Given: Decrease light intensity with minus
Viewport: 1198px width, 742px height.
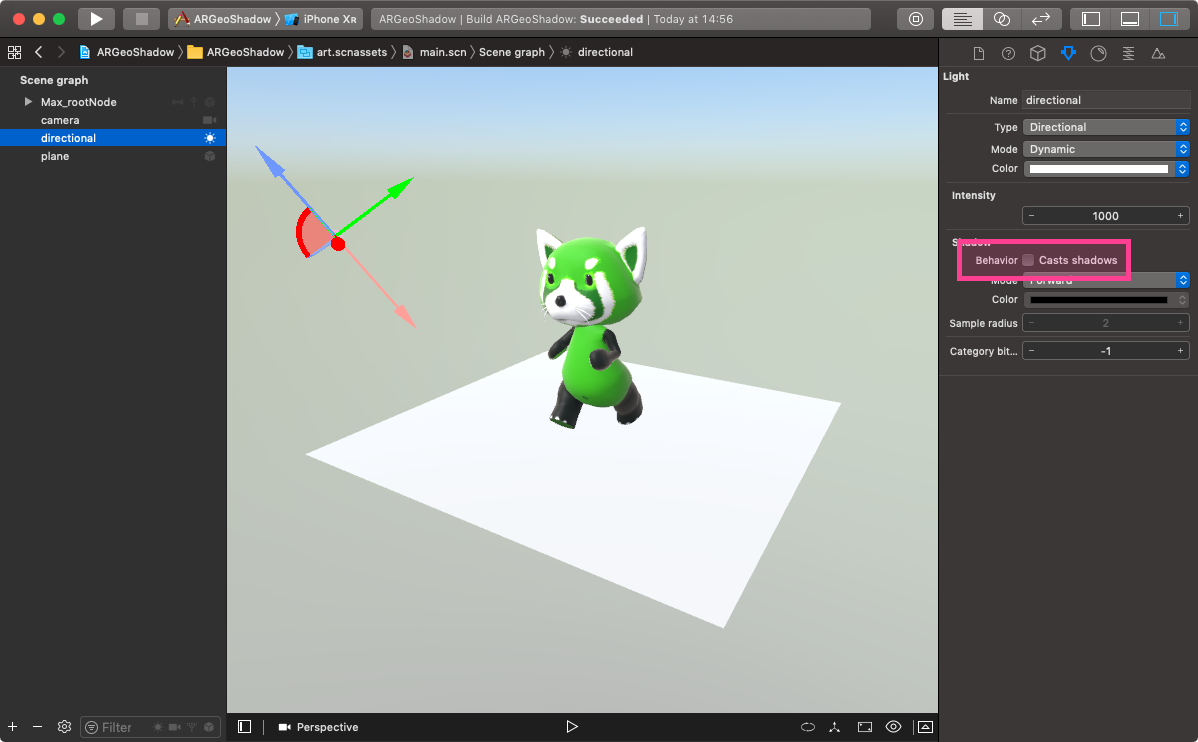Looking at the screenshot, I should pos(1031,216).
